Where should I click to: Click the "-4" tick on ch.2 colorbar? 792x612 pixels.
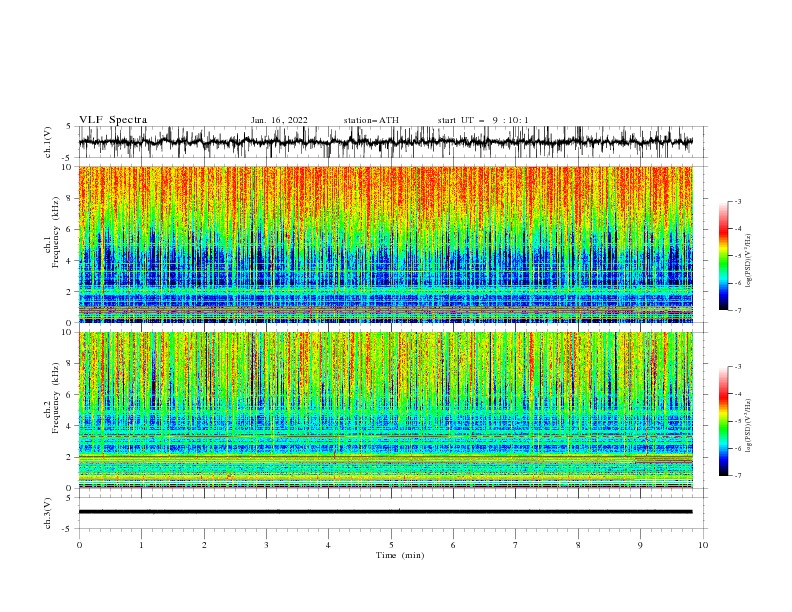[x=737, y=394]
